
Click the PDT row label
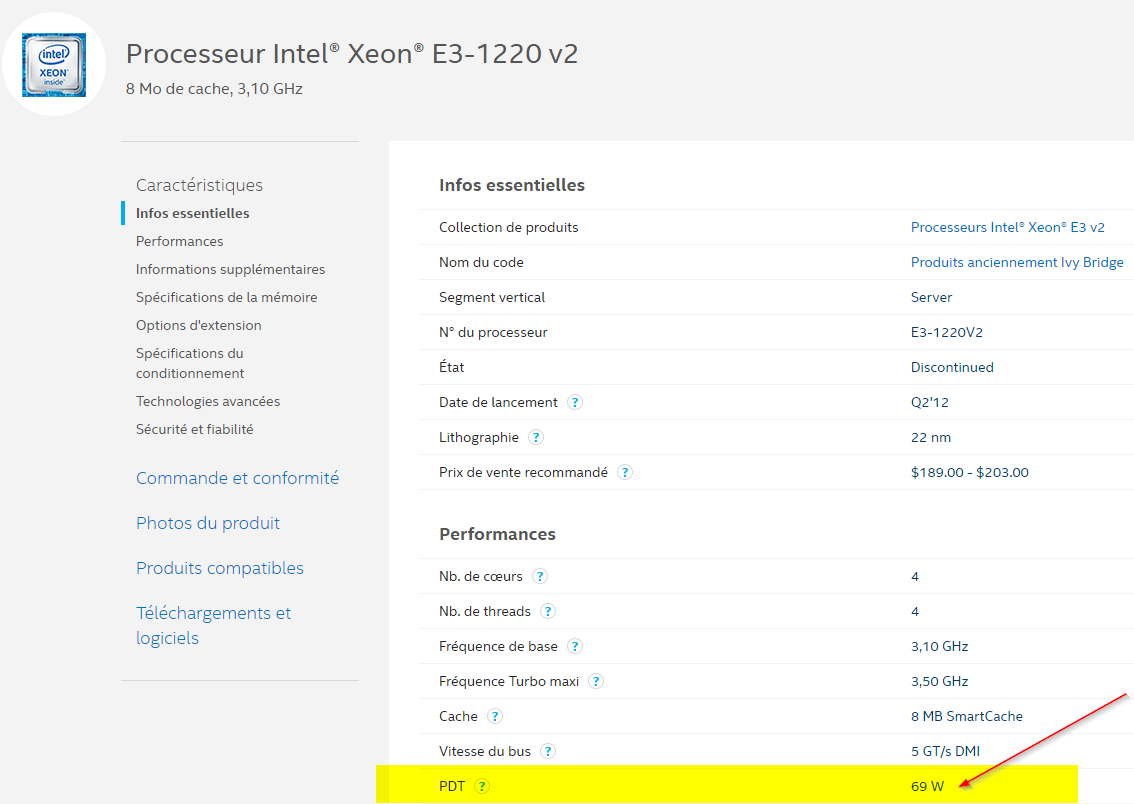point(452,786)
